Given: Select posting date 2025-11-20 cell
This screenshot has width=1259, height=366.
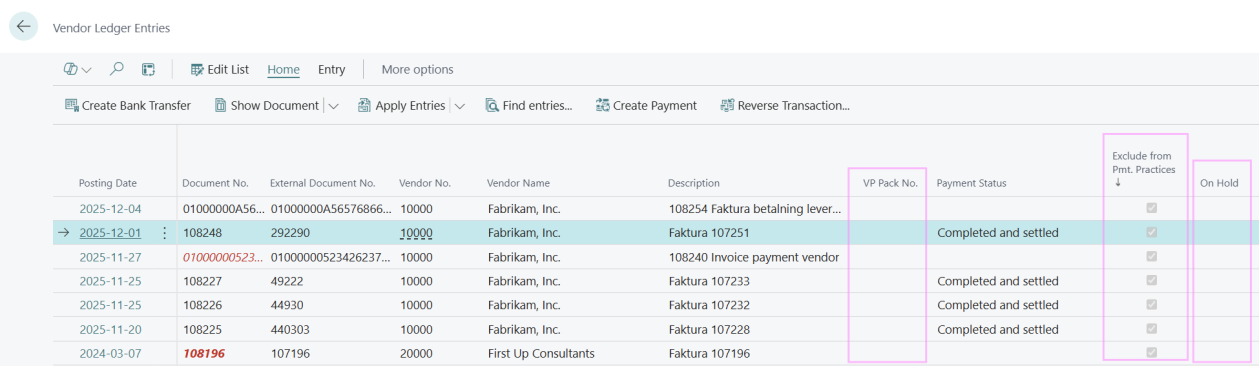Looking at the screenshot, I should tap(110, 329).
